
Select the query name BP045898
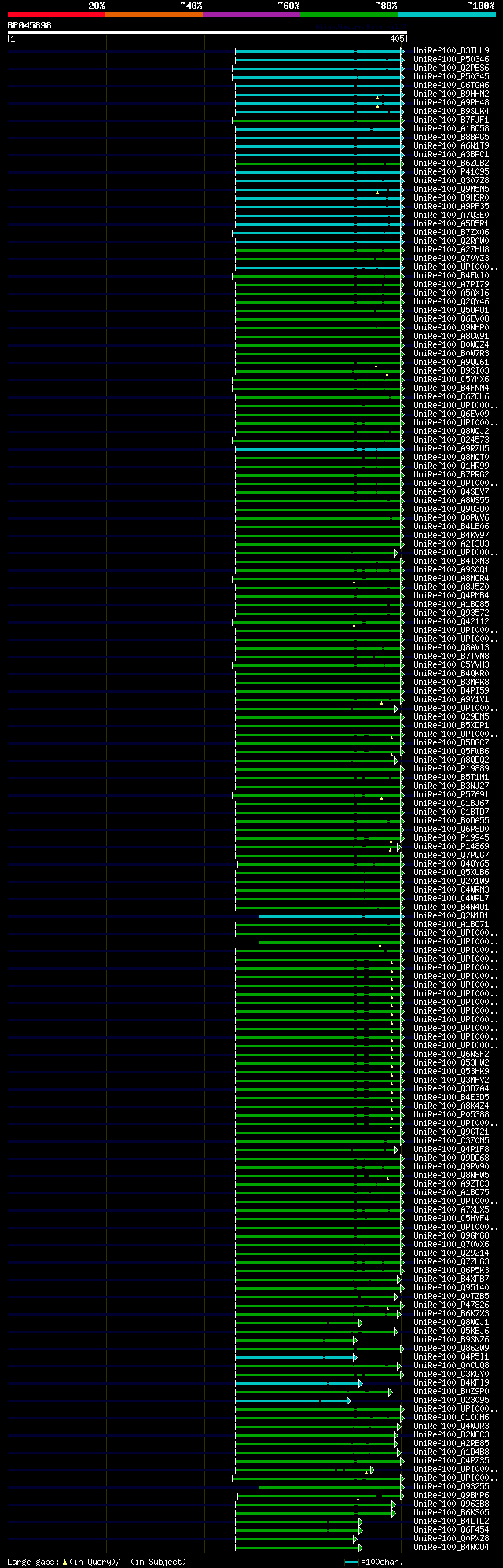pyautogui.click(x=30, y=25)
